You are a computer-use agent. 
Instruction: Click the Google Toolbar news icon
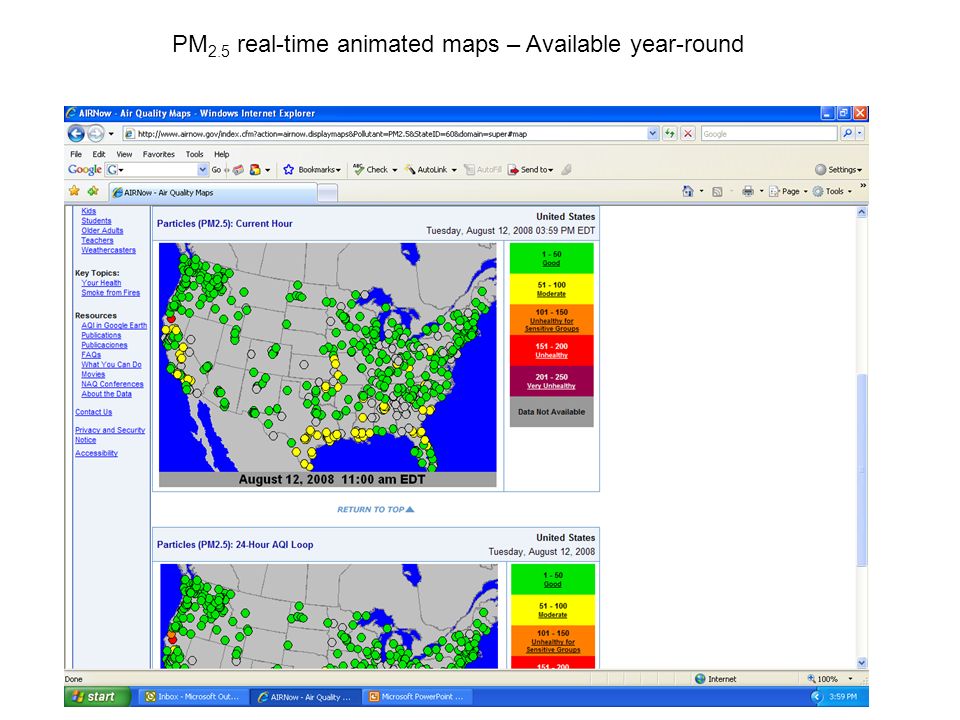coord(238,170)
